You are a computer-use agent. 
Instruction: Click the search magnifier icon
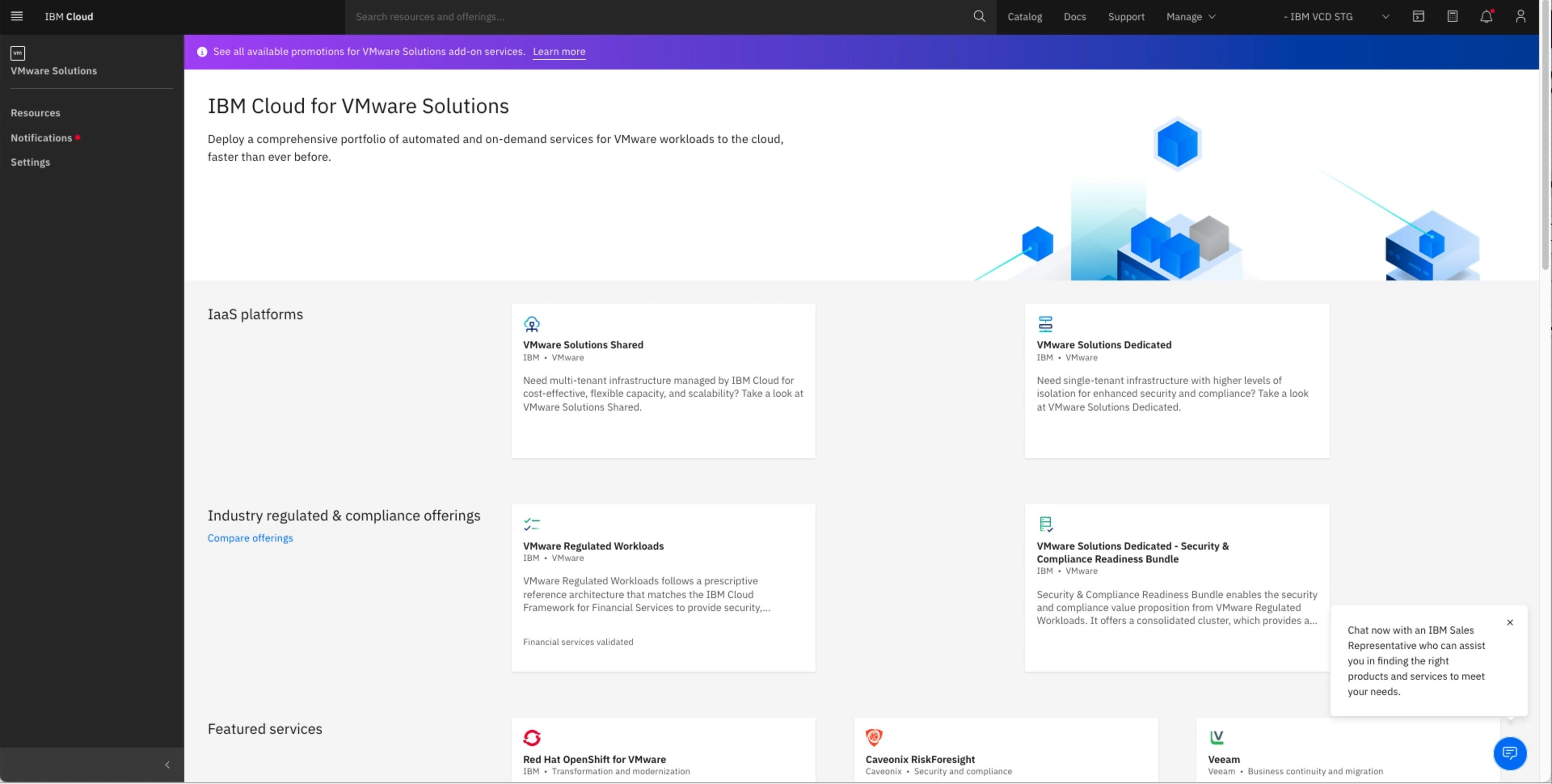coord(979,16)
